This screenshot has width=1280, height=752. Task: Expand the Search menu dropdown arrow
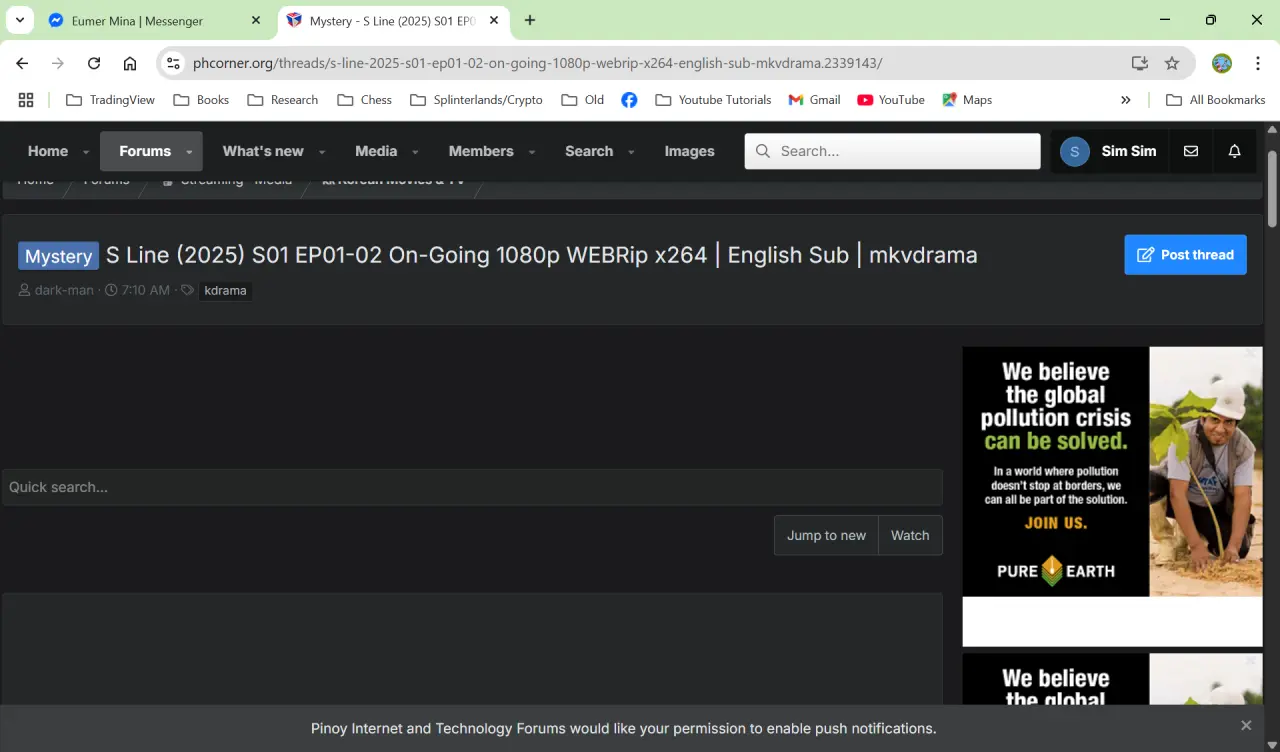(631, 152)
